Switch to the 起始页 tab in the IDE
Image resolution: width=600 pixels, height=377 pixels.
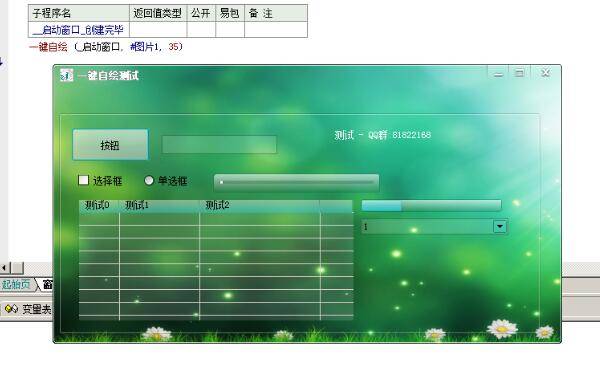16,284
